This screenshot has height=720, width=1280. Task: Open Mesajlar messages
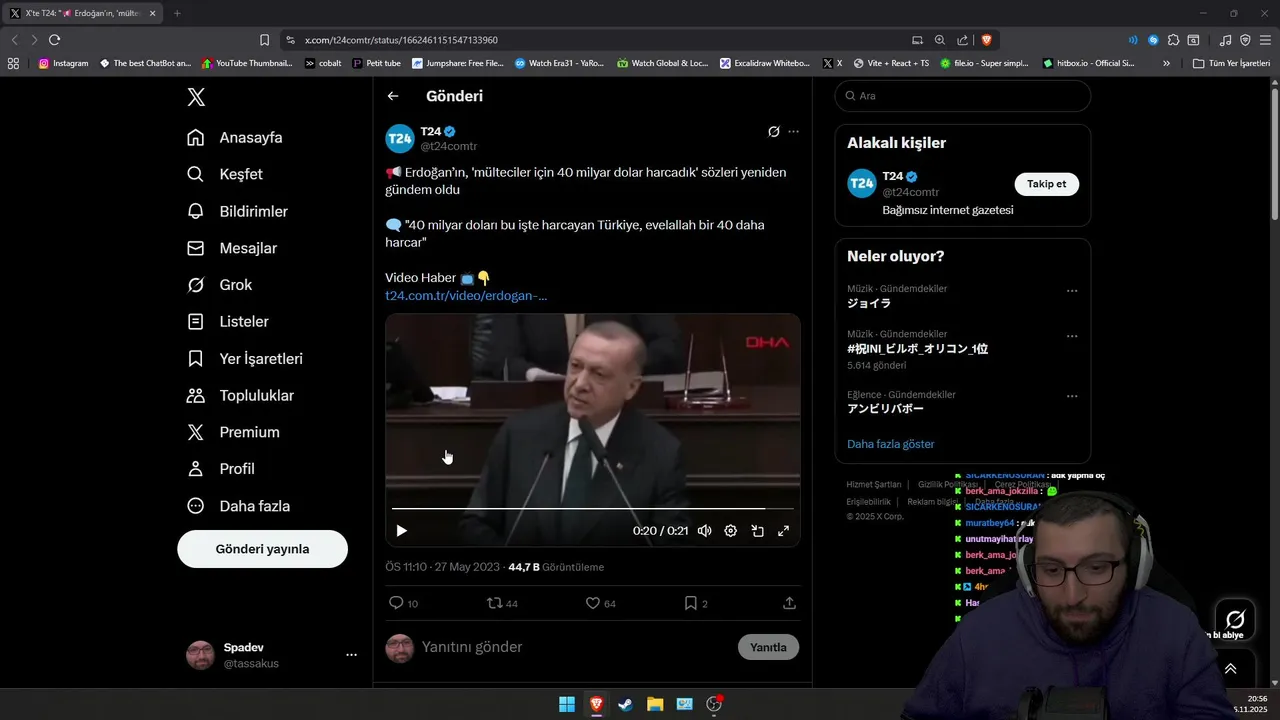click(x=232, y=248)
